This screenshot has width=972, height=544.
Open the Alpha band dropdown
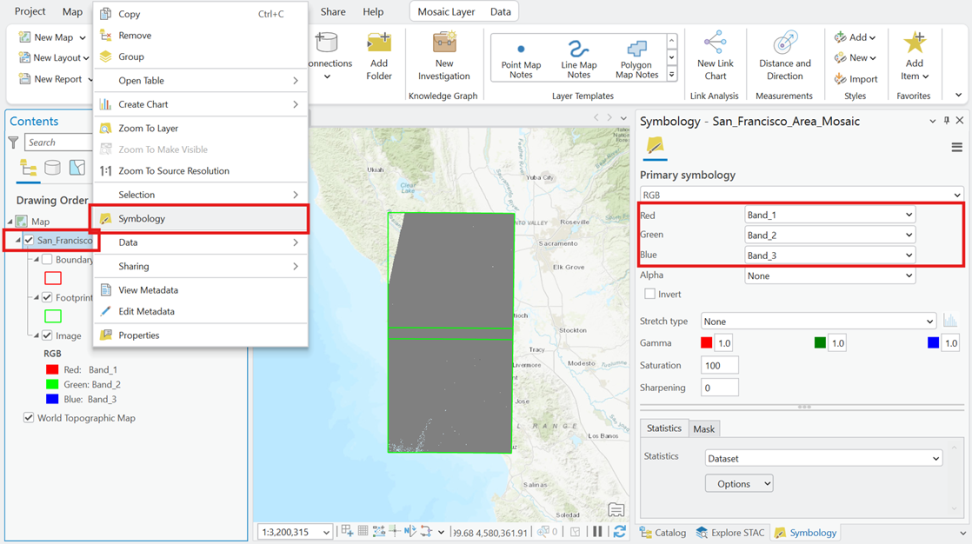tap(829, 276)
